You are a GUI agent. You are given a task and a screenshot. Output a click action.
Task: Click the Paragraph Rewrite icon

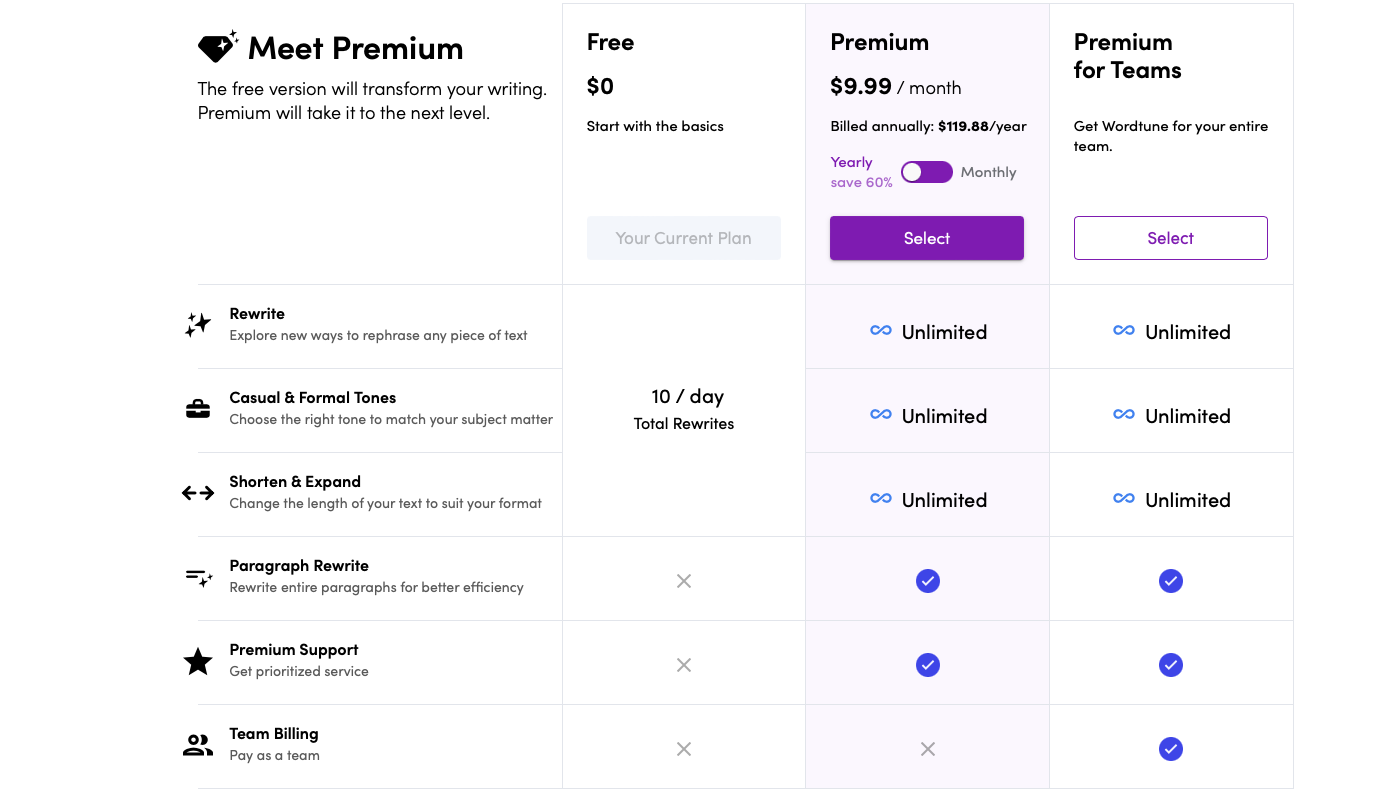click(198, 576)
